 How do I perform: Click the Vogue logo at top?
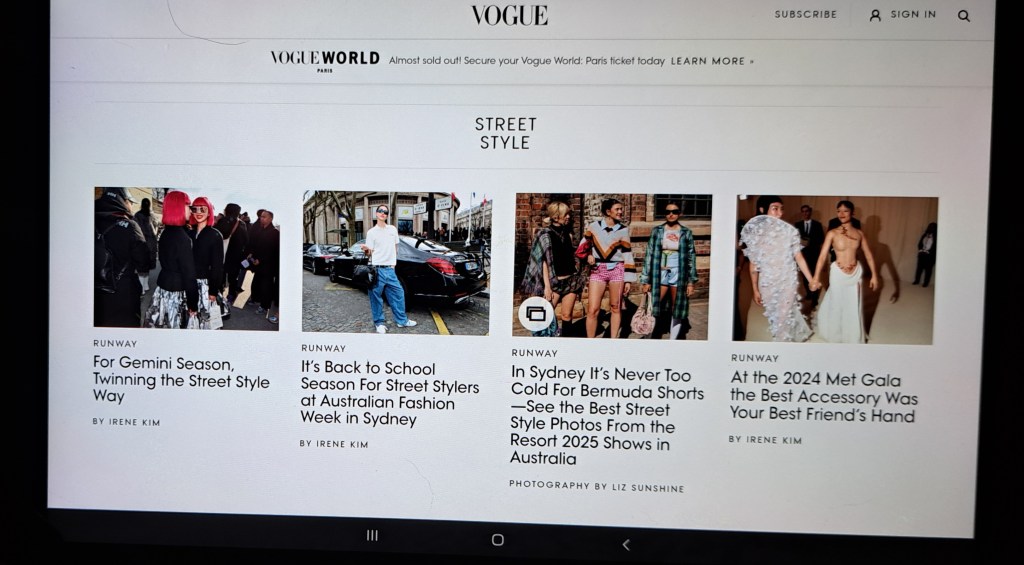coord(509,15)
